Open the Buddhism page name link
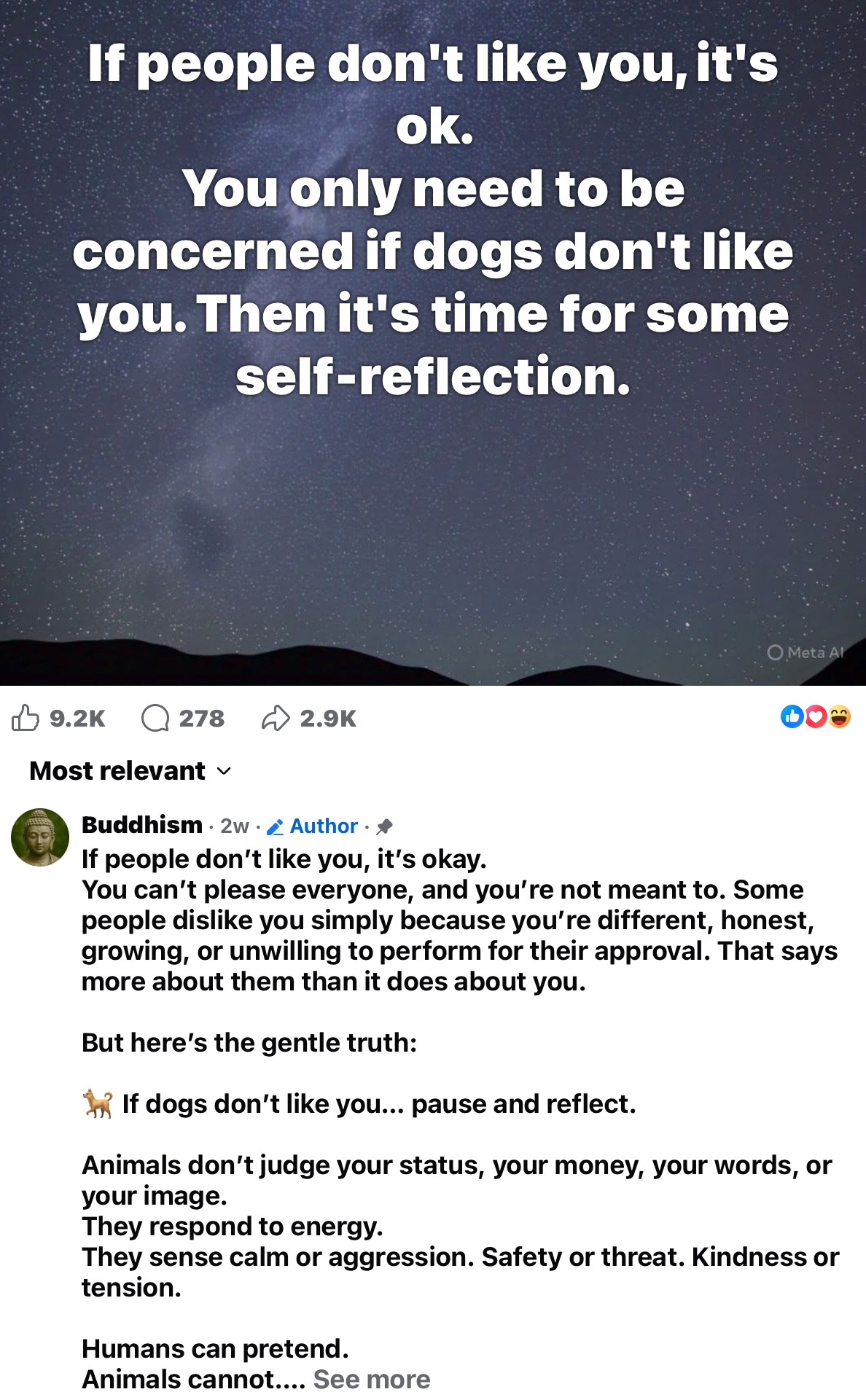This screenshot has width=866, height=1400. coord(142,825)
